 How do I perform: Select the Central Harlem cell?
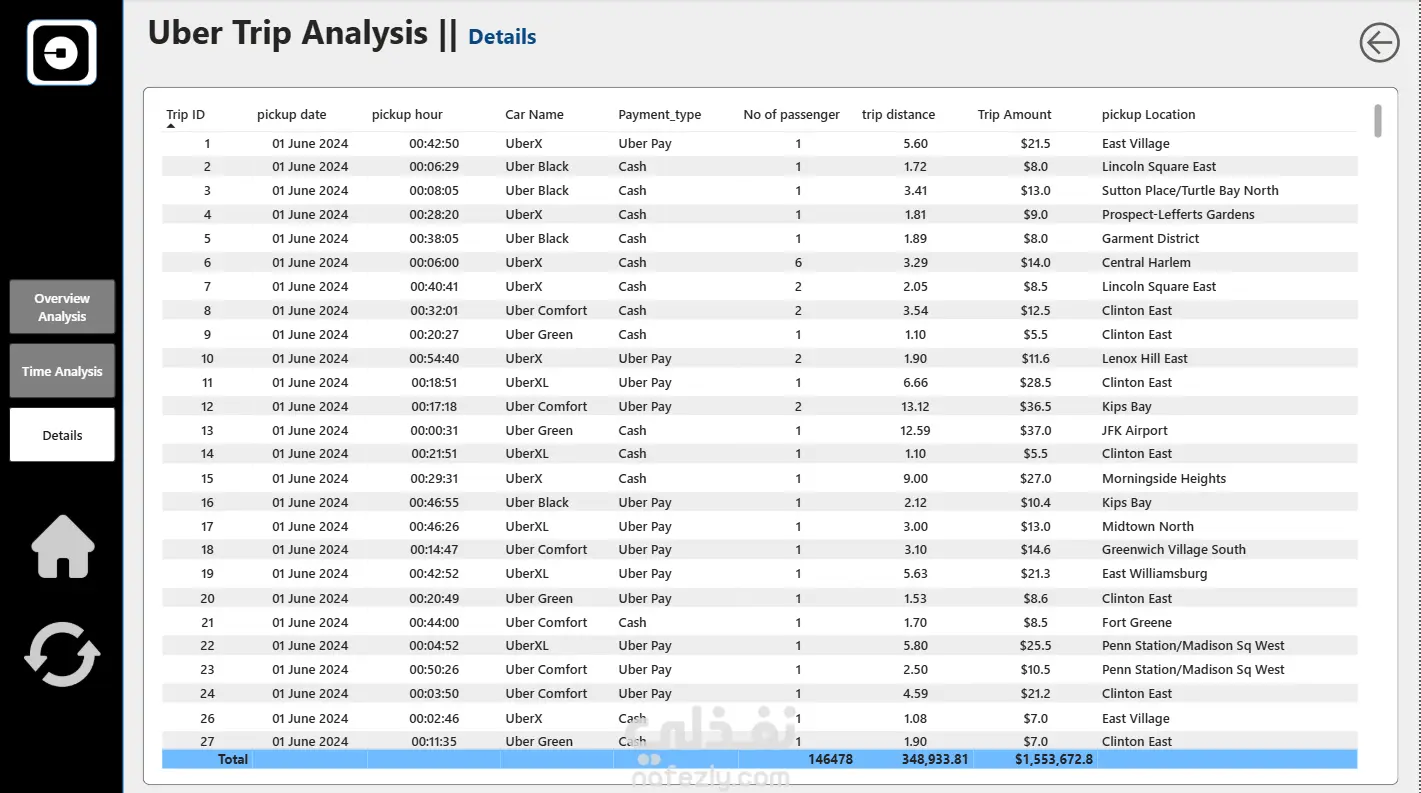pos(1146,262)
